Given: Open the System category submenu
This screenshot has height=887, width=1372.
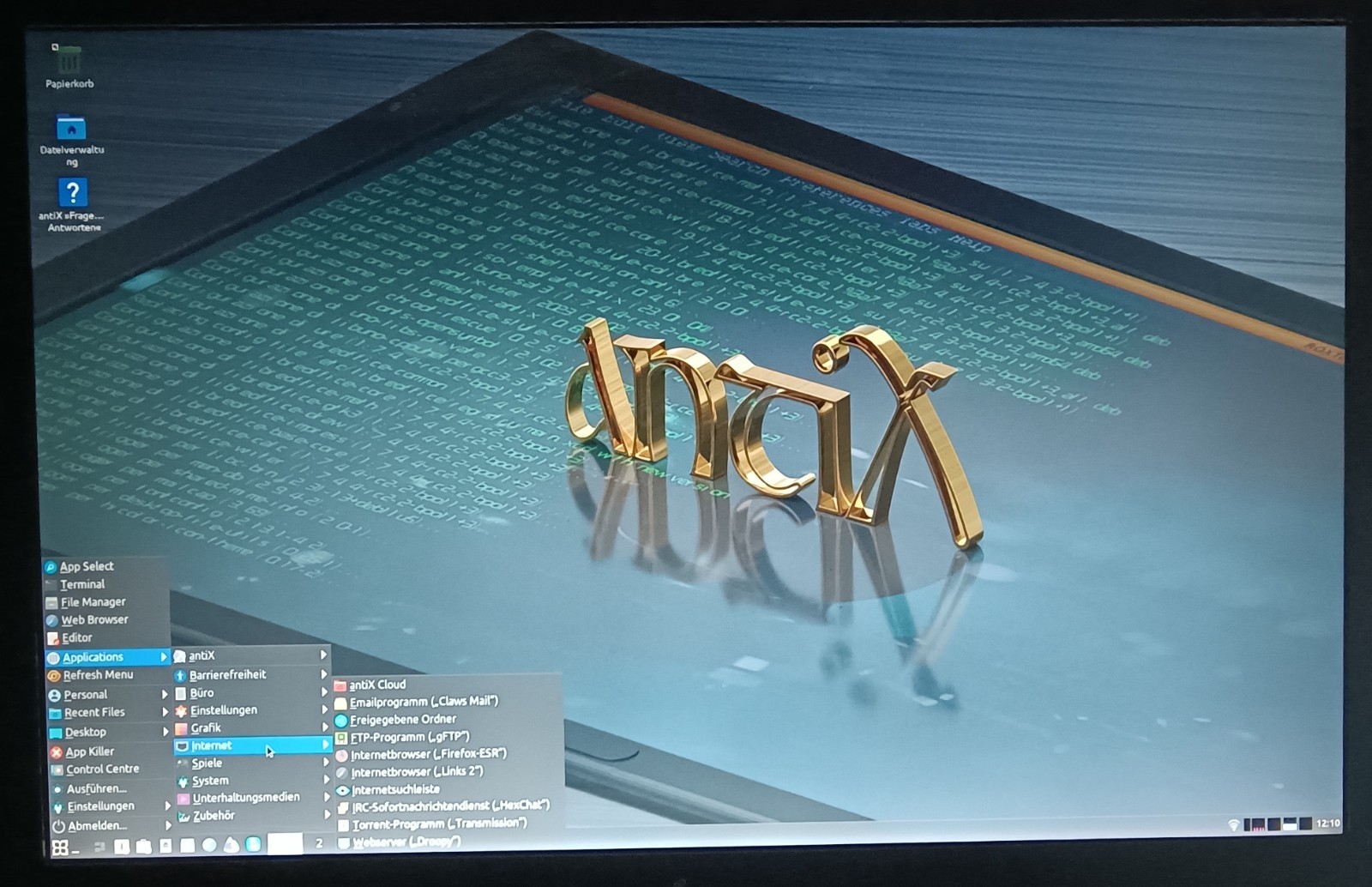Looking at the screenshot, I should [253, 781].
